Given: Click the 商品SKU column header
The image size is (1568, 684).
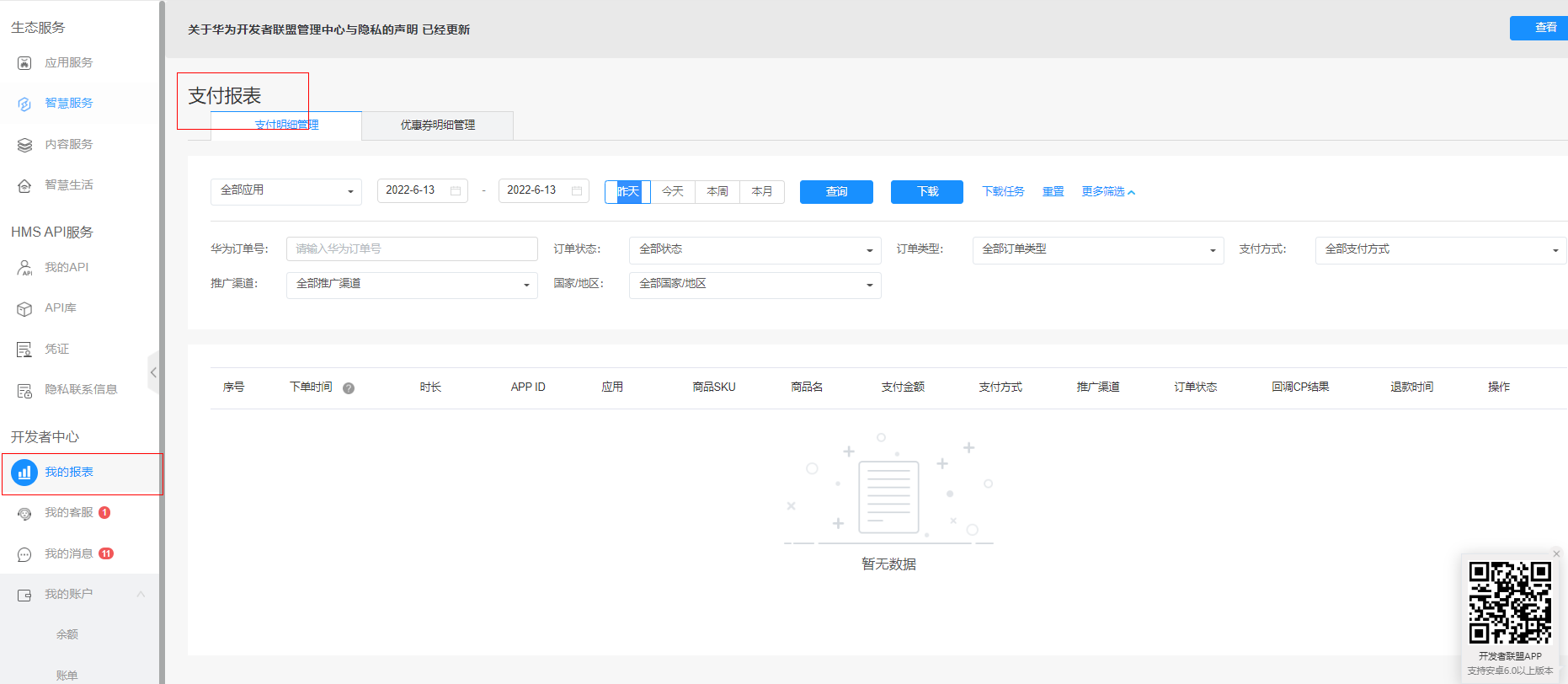Looking at the screenshot, I should [714, 387].
